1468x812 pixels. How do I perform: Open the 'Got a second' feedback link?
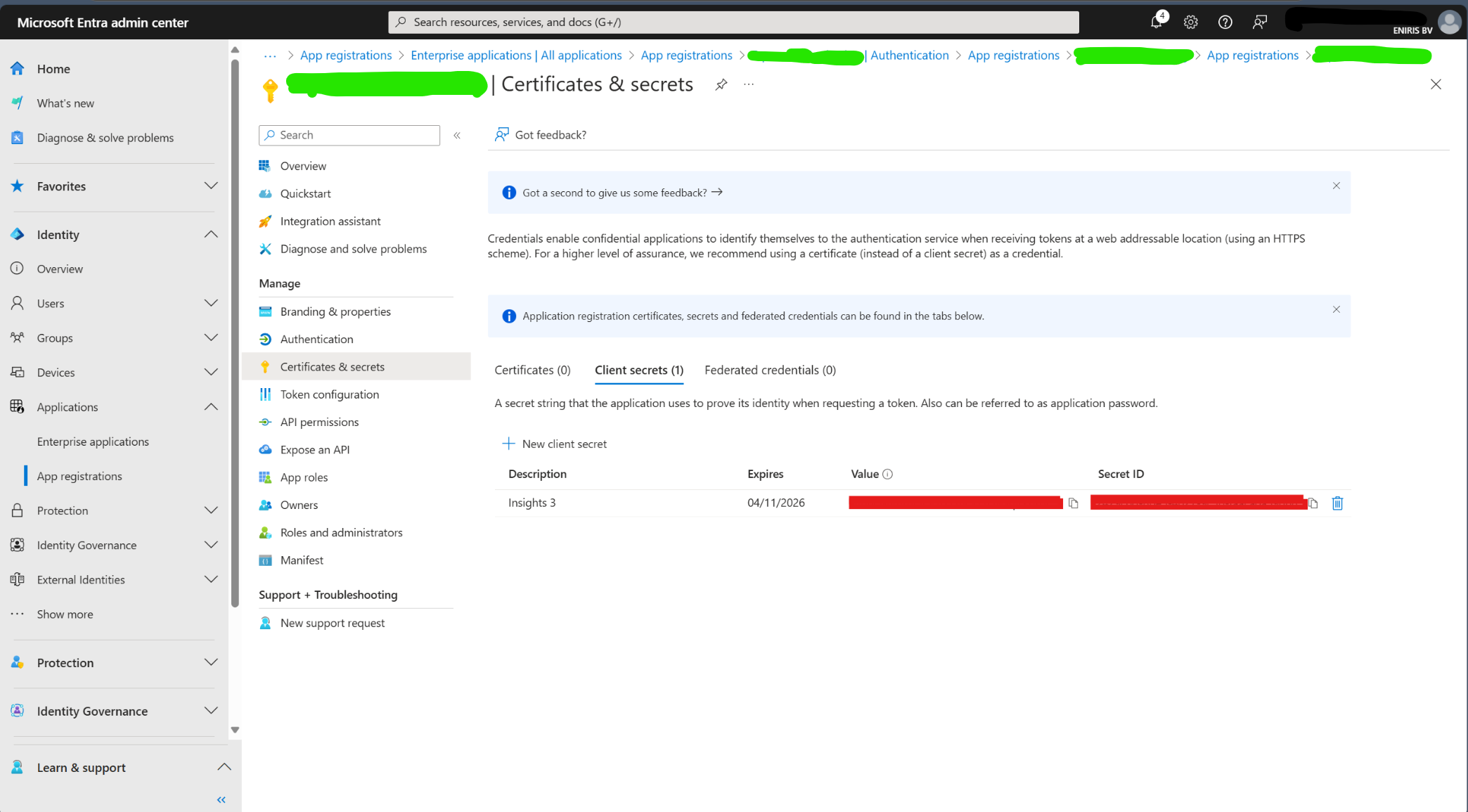tap(622, 193)
